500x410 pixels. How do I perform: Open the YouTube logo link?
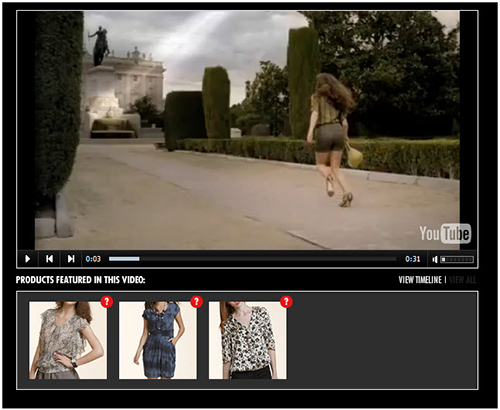pos(445,233)
